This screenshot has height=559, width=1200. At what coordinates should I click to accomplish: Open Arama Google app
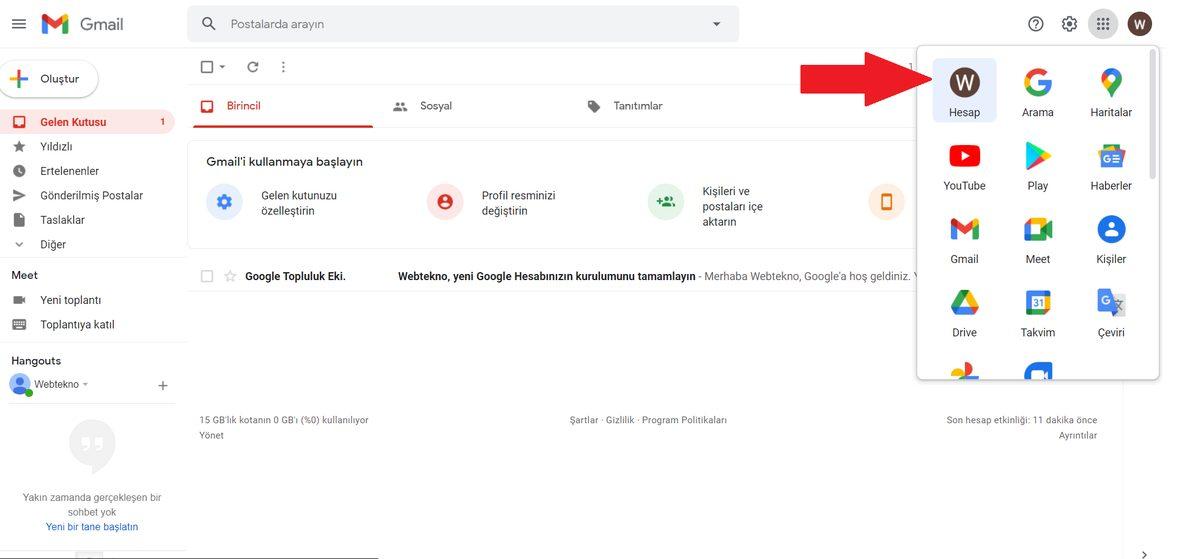(x=1038, y=91)
